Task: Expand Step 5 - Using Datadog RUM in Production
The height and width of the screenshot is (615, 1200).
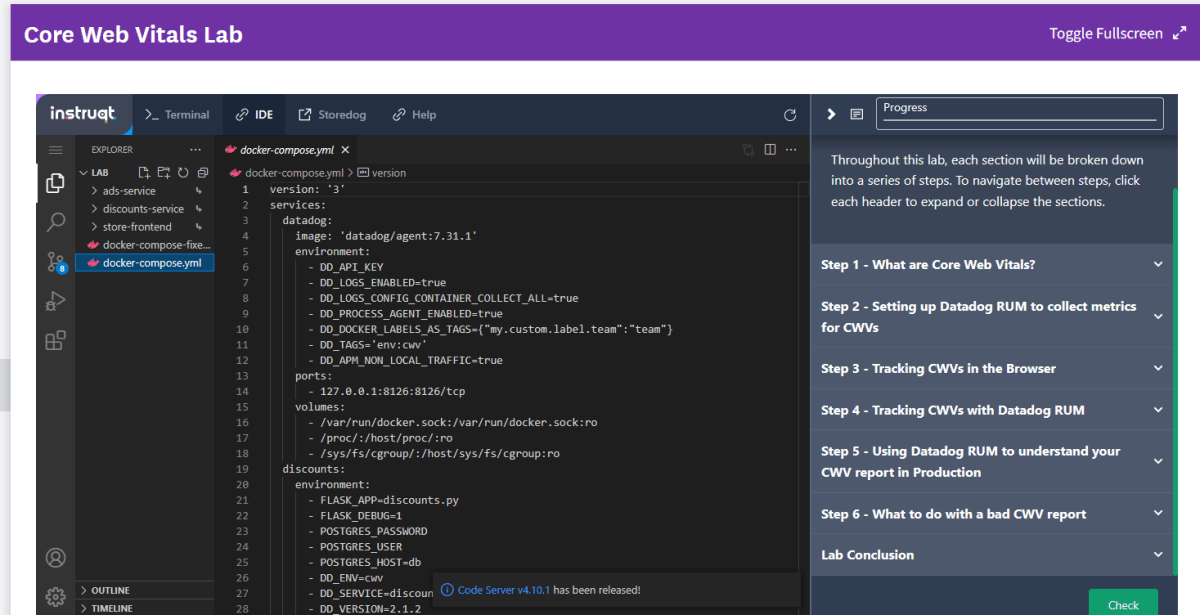Action: (x=992, y=462)
